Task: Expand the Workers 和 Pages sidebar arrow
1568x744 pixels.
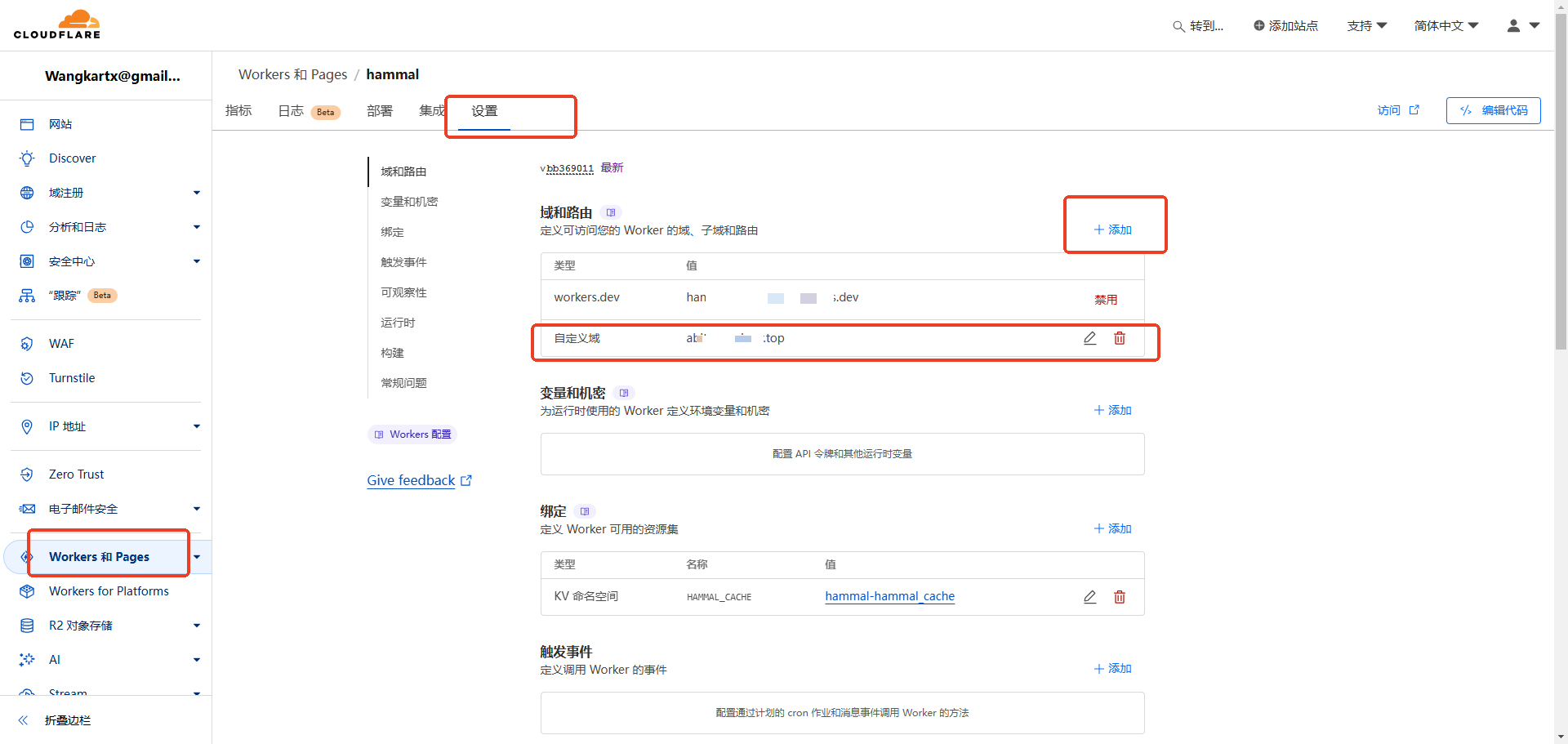Action: point(197,557)
